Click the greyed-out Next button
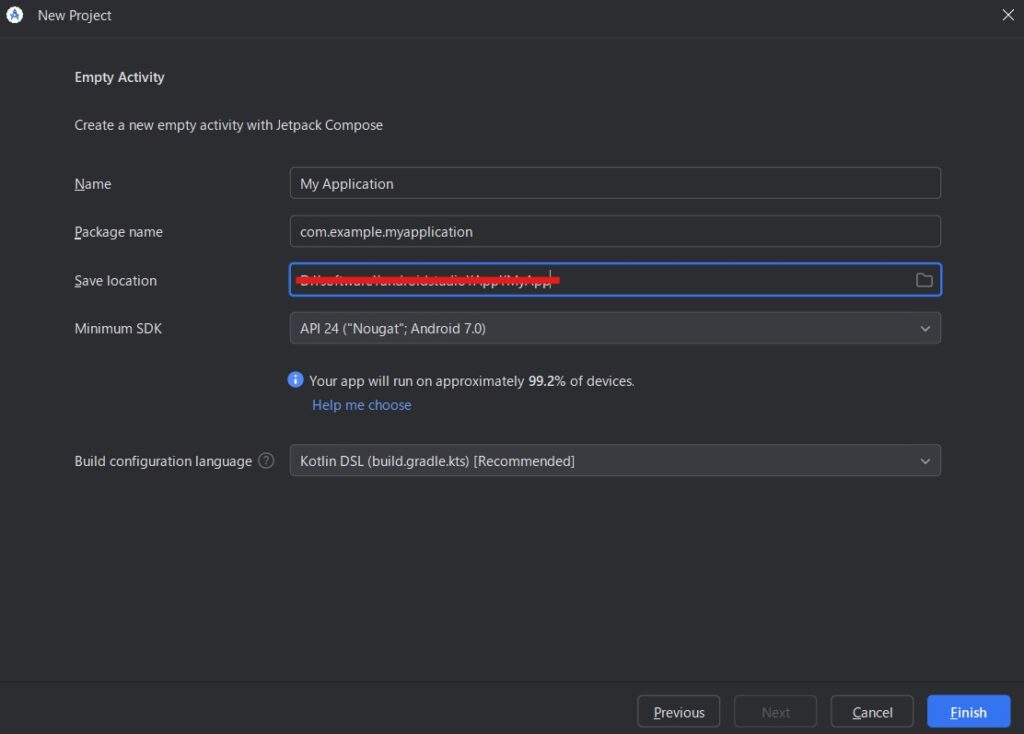This screenshot has width=1024, height=734. pyautogui.click(x=775, y=712)
